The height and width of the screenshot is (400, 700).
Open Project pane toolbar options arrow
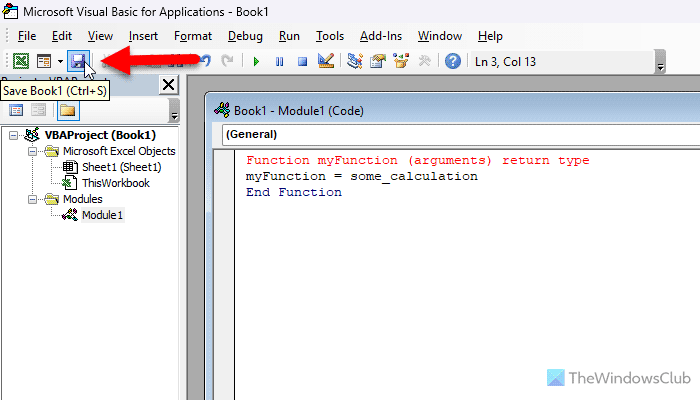tap(175, 110)
